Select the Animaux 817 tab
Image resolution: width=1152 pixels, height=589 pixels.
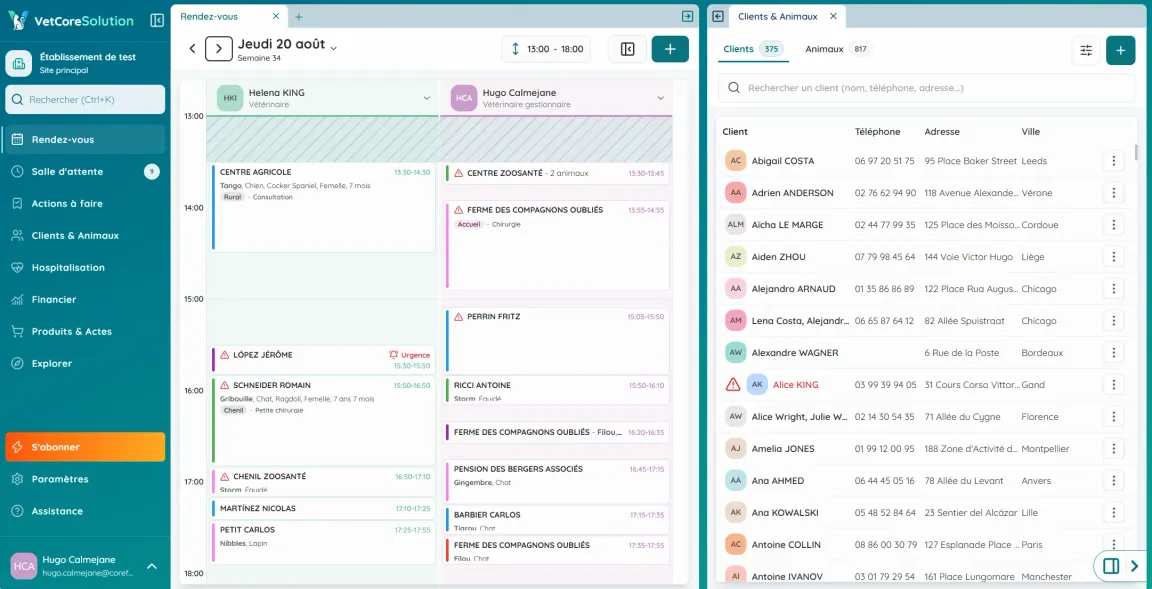(x=838, y=49)
